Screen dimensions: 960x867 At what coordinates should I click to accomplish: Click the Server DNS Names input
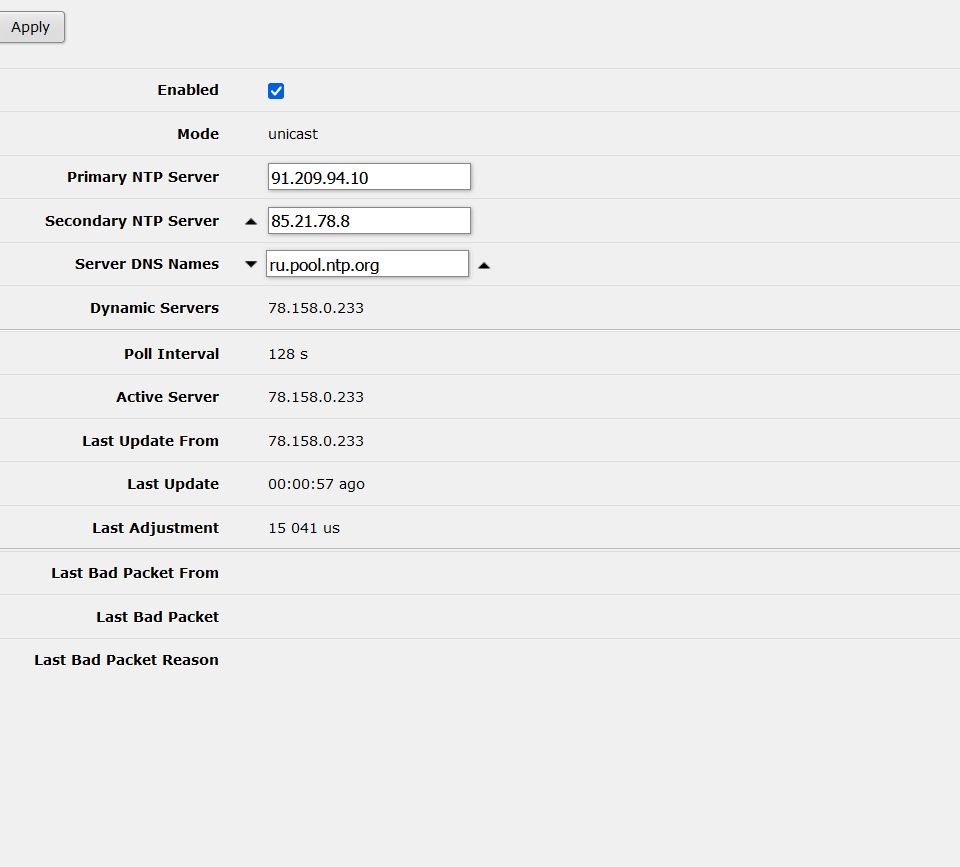tap(367, 264)
